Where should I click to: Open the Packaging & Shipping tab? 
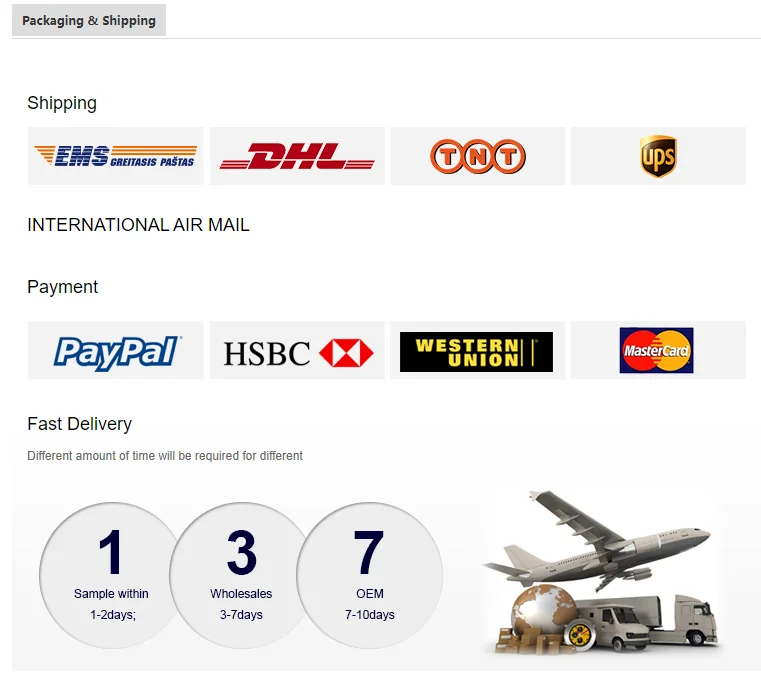point(89,20)
